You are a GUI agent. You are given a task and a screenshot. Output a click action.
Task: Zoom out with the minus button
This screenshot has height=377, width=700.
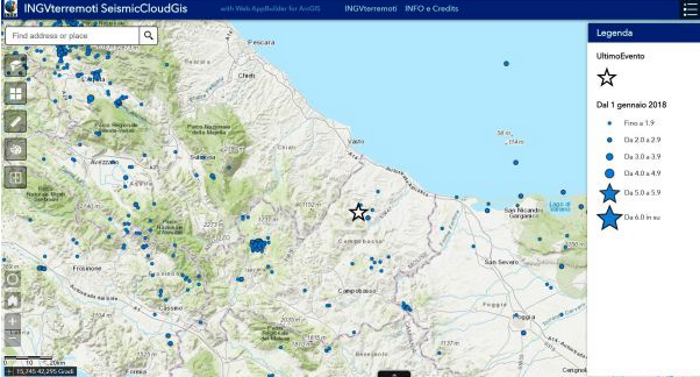[12, 338]
